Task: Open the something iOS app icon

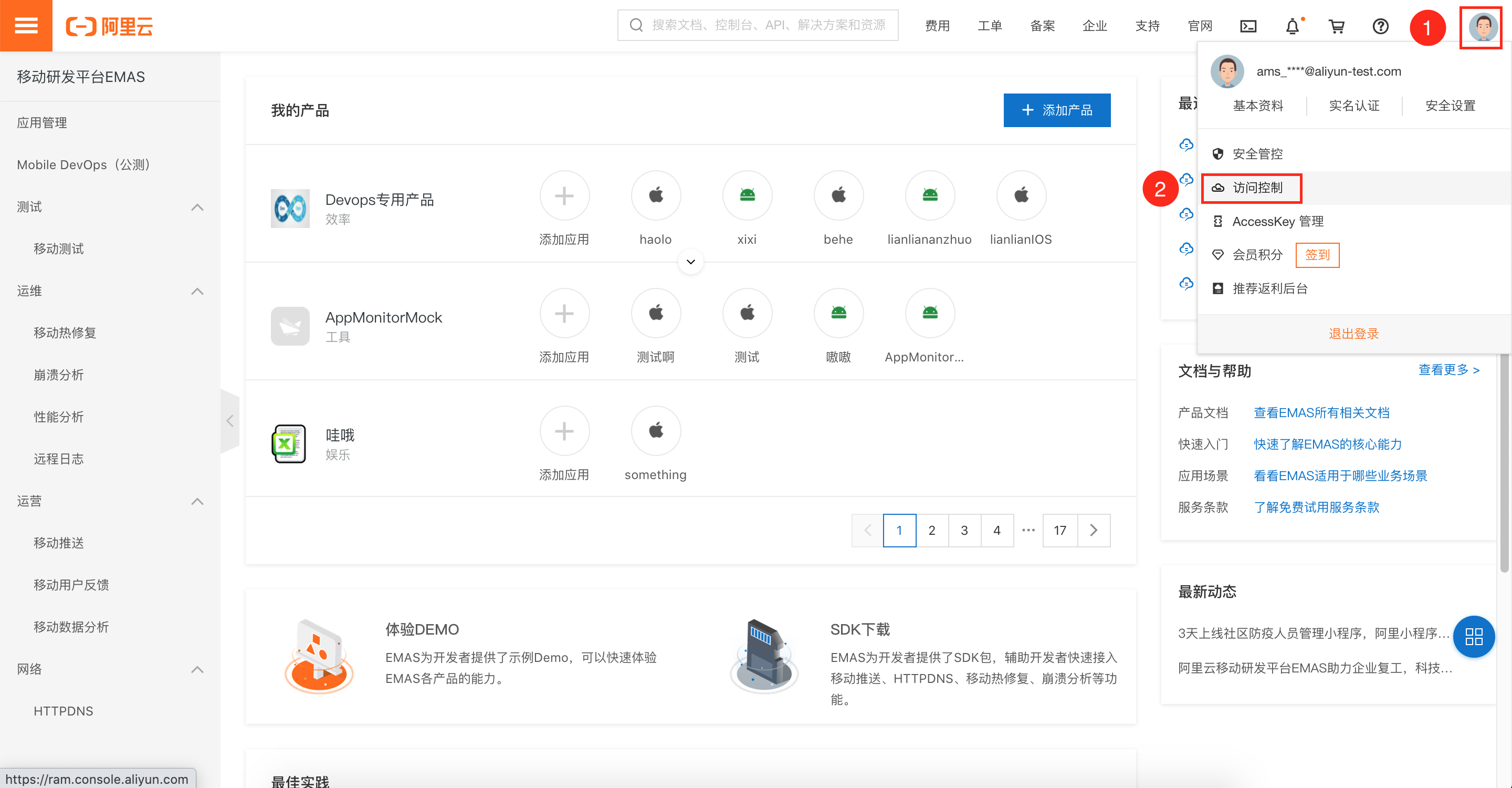Action: tap(656, 430)
